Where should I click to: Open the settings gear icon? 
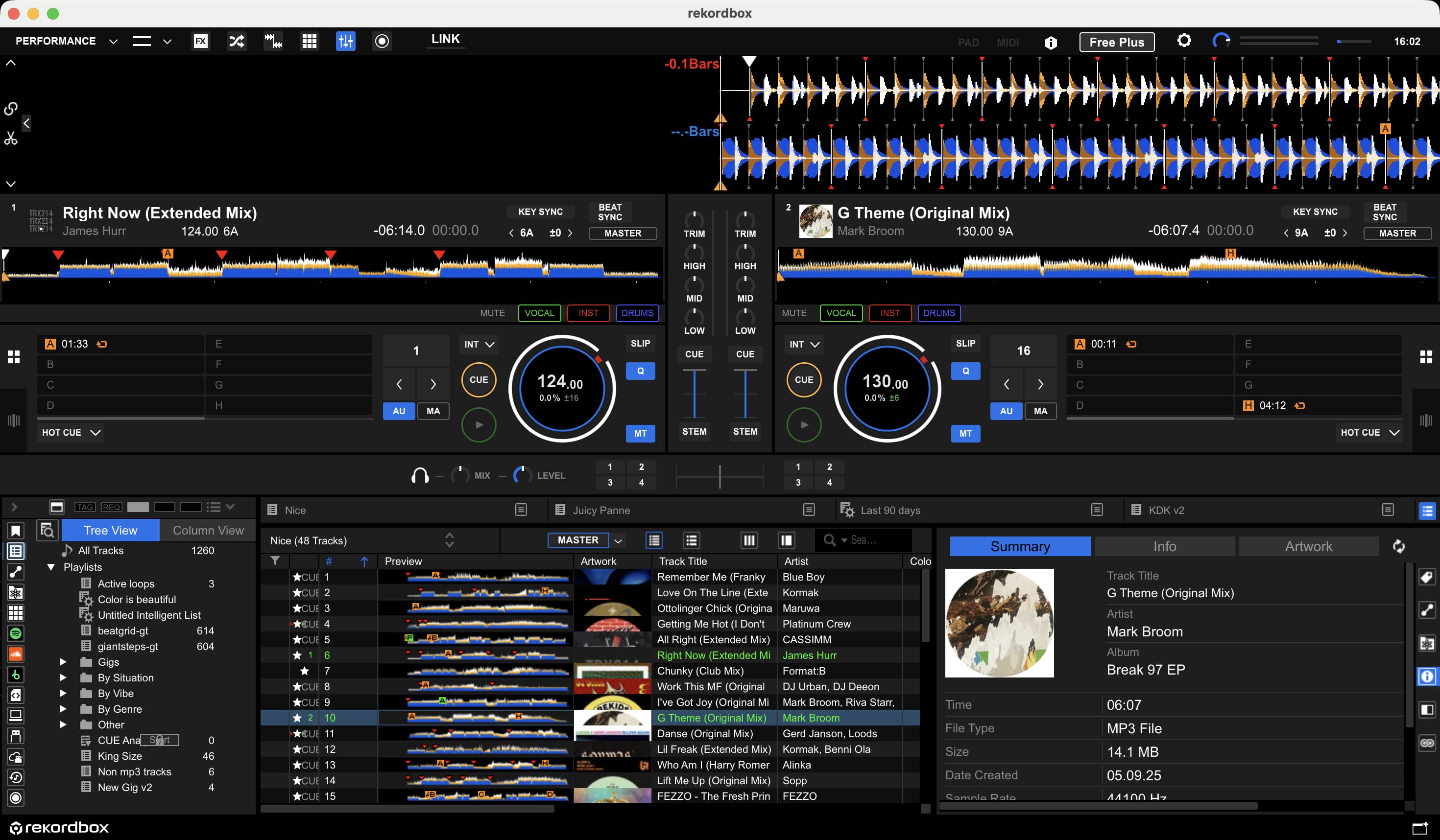pos(1184,41)
